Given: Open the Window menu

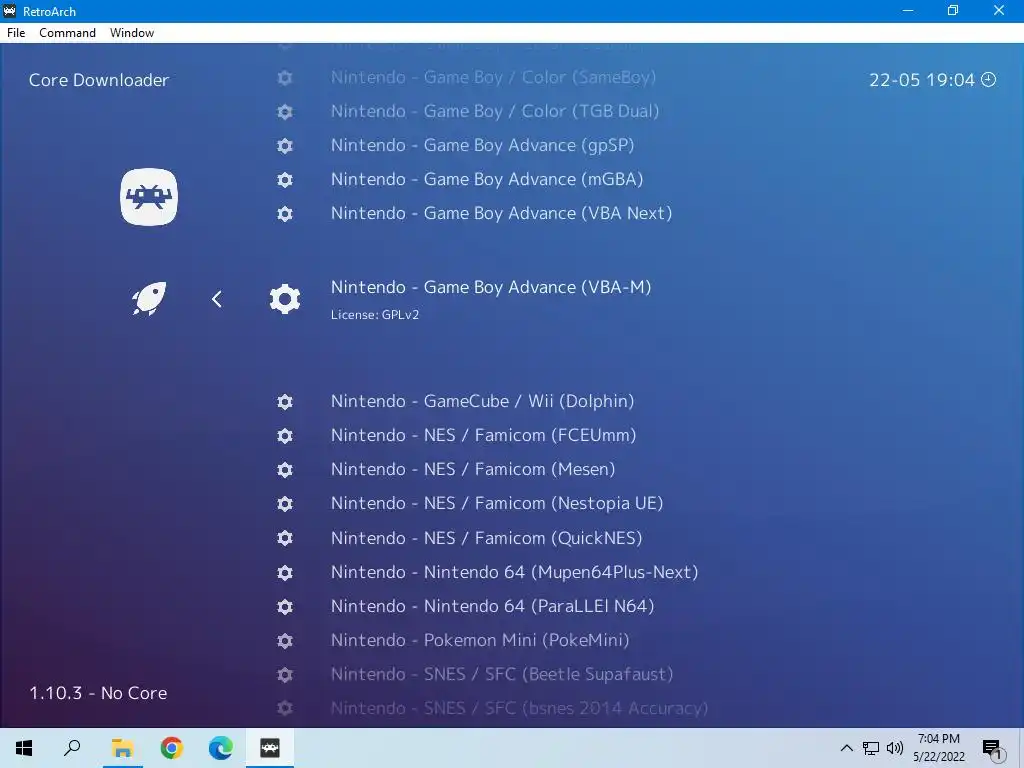Looking at the screenshot, I should coord(132,33).
